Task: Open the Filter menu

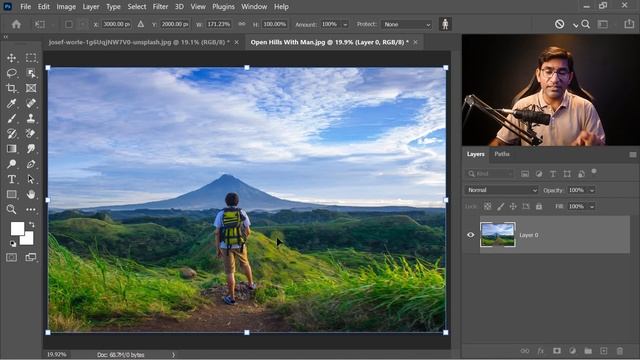Action: tap(160, 7)
